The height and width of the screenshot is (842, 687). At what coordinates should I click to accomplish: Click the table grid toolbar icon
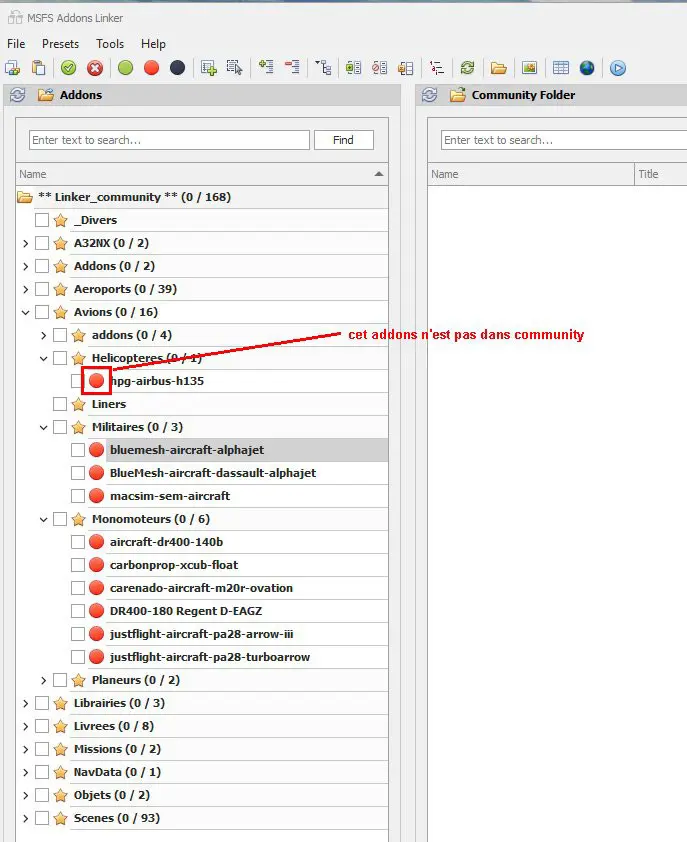[x=561, y=68]
